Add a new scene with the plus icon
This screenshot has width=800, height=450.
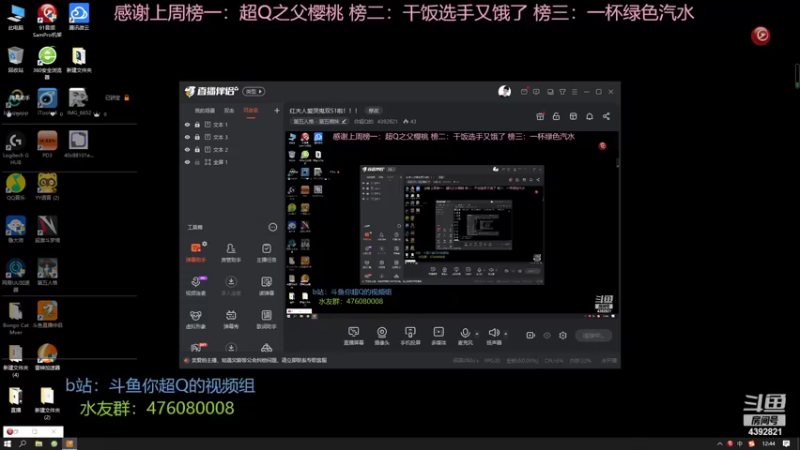pyautogui.click(x=277, y=110)
